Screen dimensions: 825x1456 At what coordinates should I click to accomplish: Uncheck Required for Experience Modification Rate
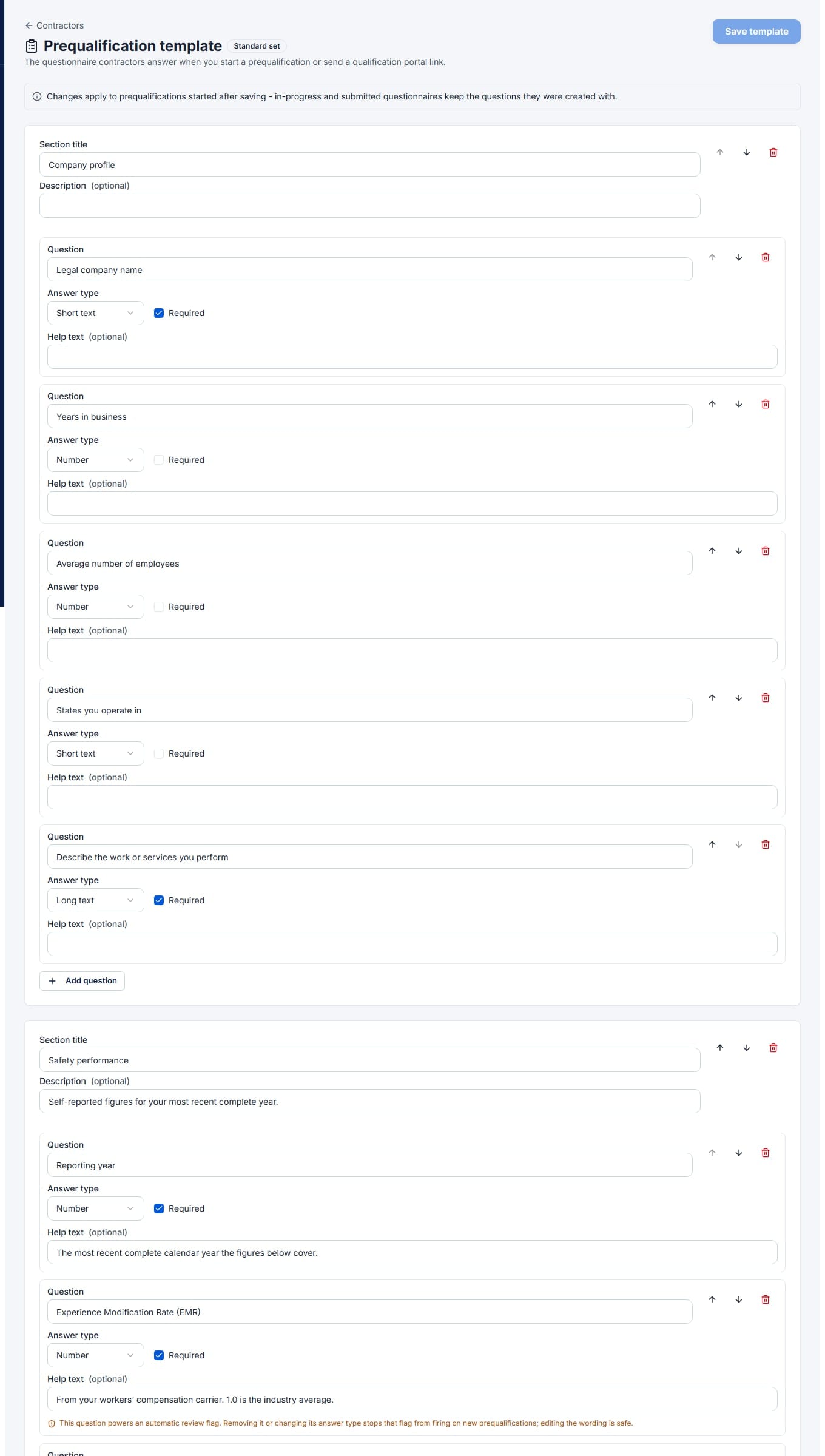pyautogui.click(x=159, y=1355)
